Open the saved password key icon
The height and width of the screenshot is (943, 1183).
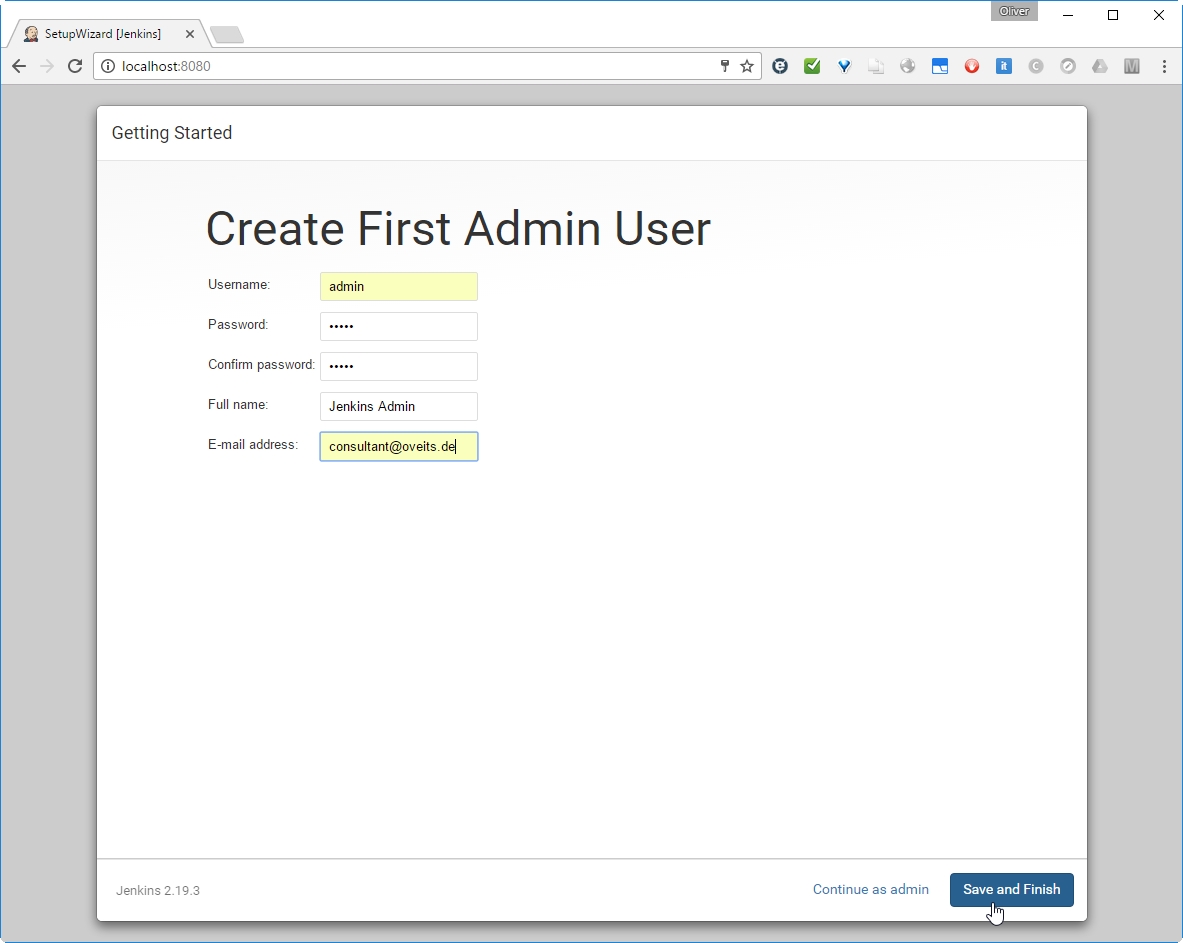725,66
